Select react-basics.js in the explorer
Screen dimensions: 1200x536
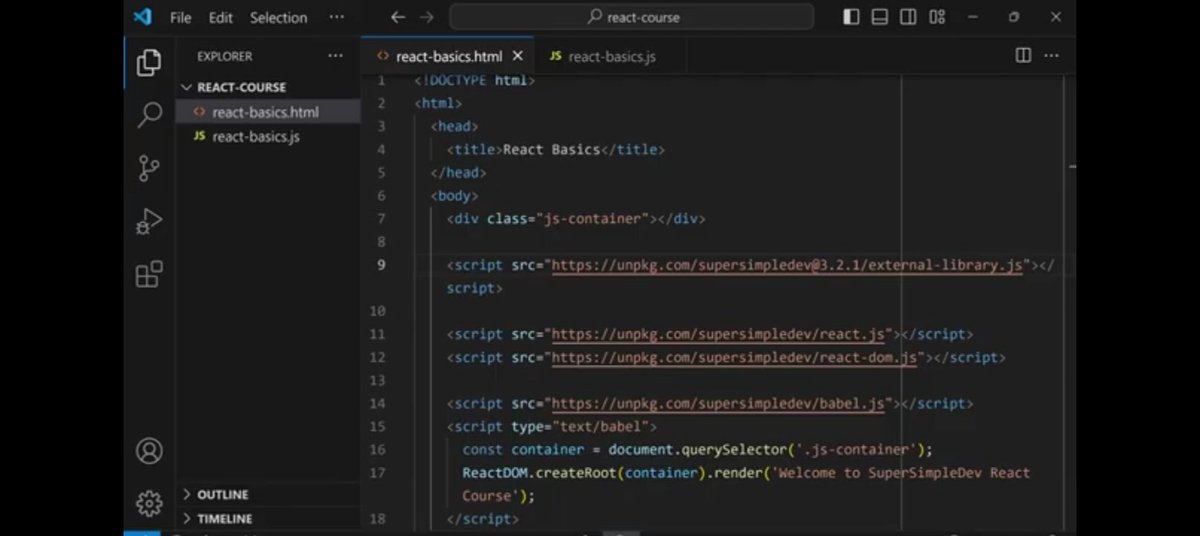tap(268, 136)
